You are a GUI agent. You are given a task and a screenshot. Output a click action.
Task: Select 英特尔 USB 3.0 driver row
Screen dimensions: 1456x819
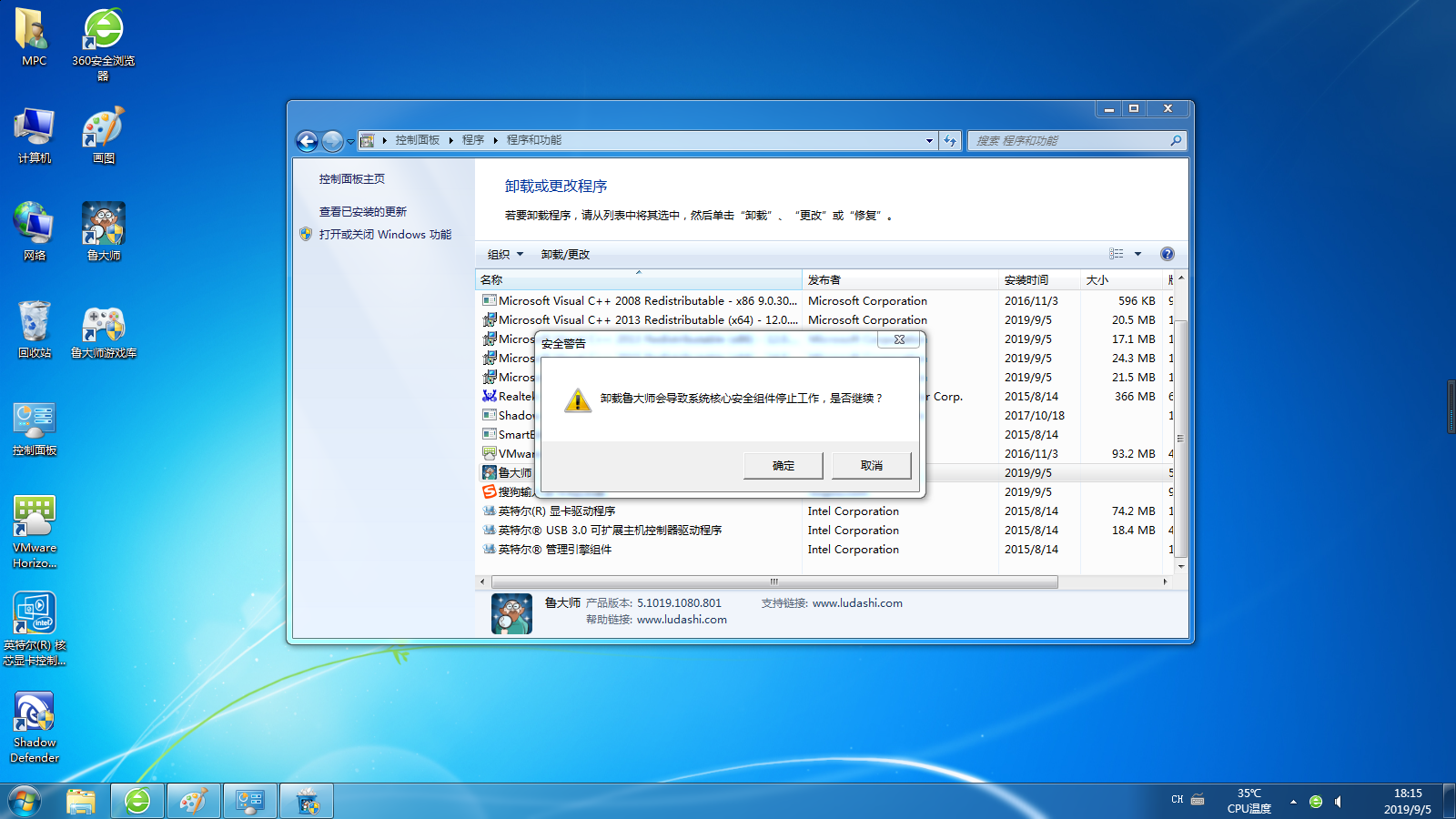[x=824, y=530]
